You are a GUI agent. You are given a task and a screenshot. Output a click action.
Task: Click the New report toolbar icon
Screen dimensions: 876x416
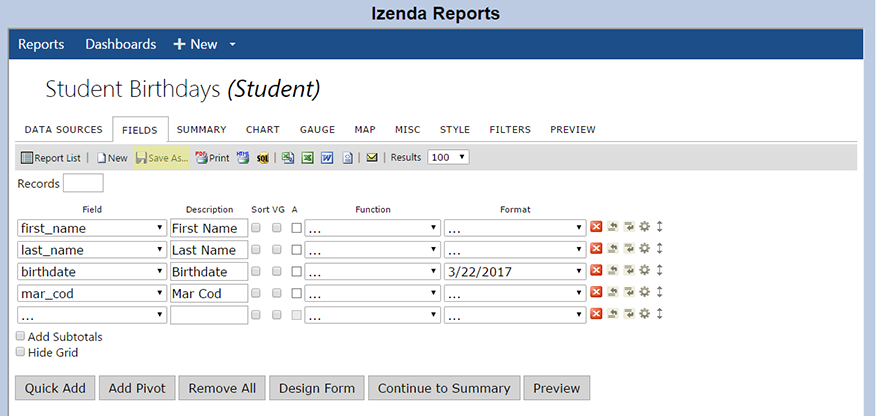(112, 158)
